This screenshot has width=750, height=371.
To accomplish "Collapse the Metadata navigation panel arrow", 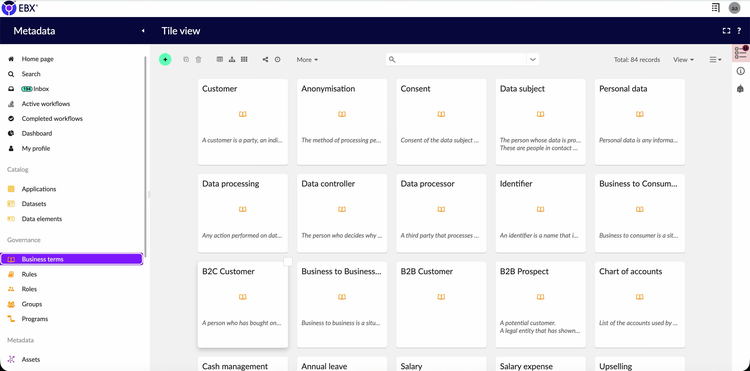I will point(143,31).
